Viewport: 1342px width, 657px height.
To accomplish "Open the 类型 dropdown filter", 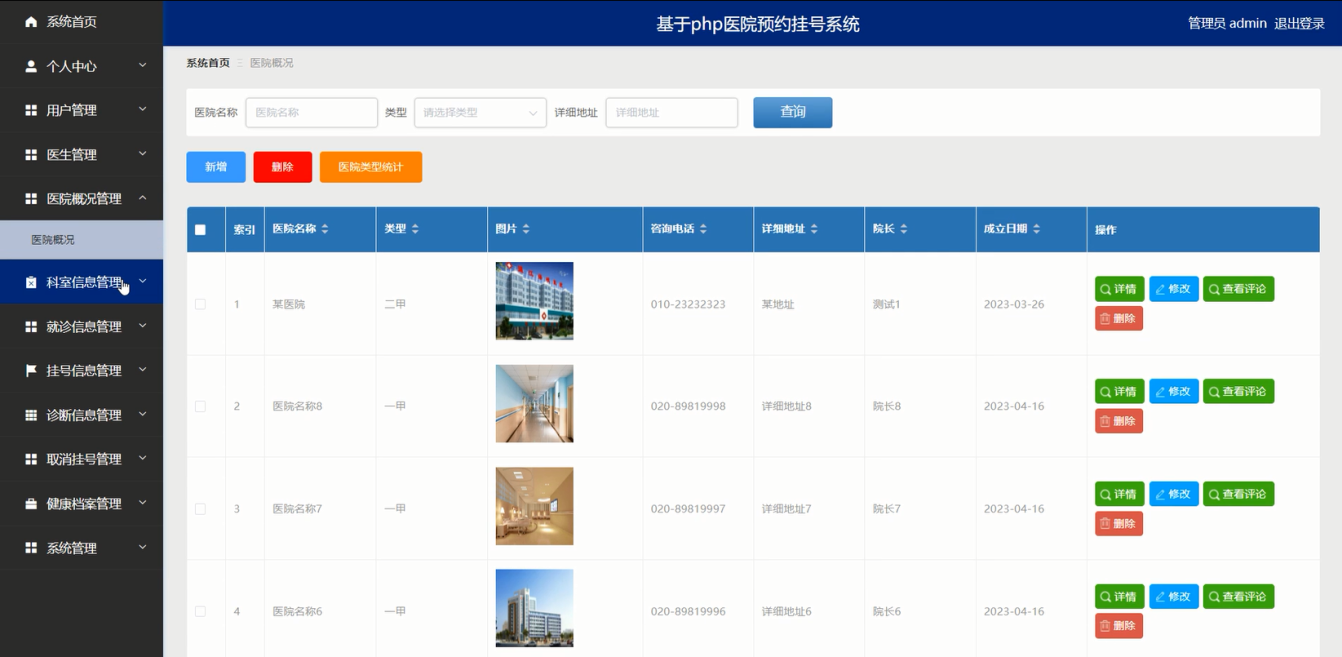I will [480, 113].
